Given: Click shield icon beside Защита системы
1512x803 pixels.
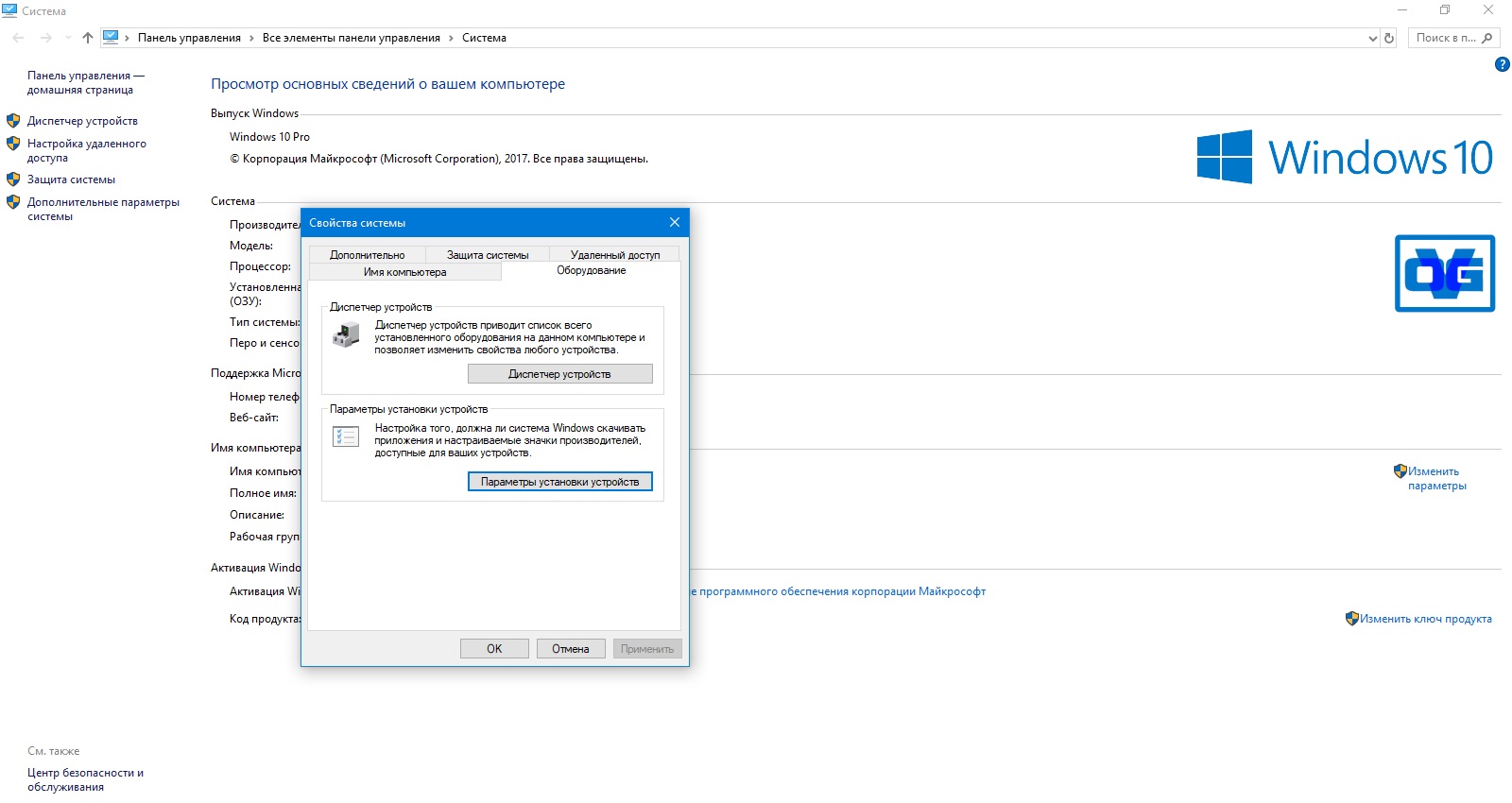Looking at the screenshot, I should click(x=13, y=179).
